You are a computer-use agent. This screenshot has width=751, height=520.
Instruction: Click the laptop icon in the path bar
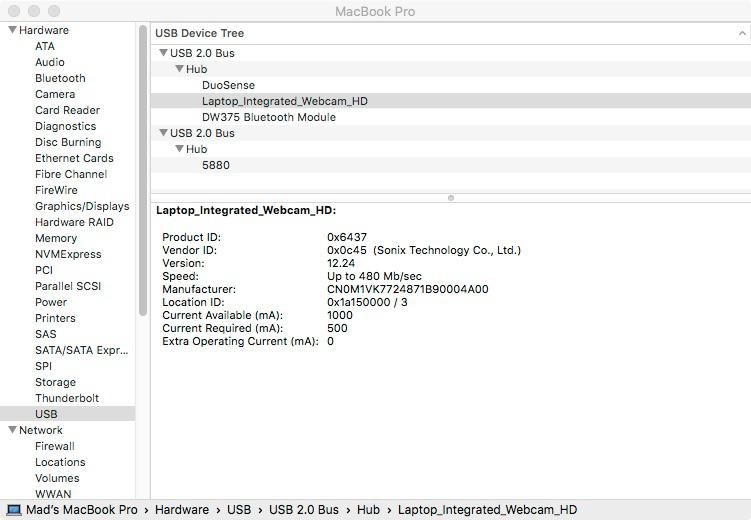13,510
